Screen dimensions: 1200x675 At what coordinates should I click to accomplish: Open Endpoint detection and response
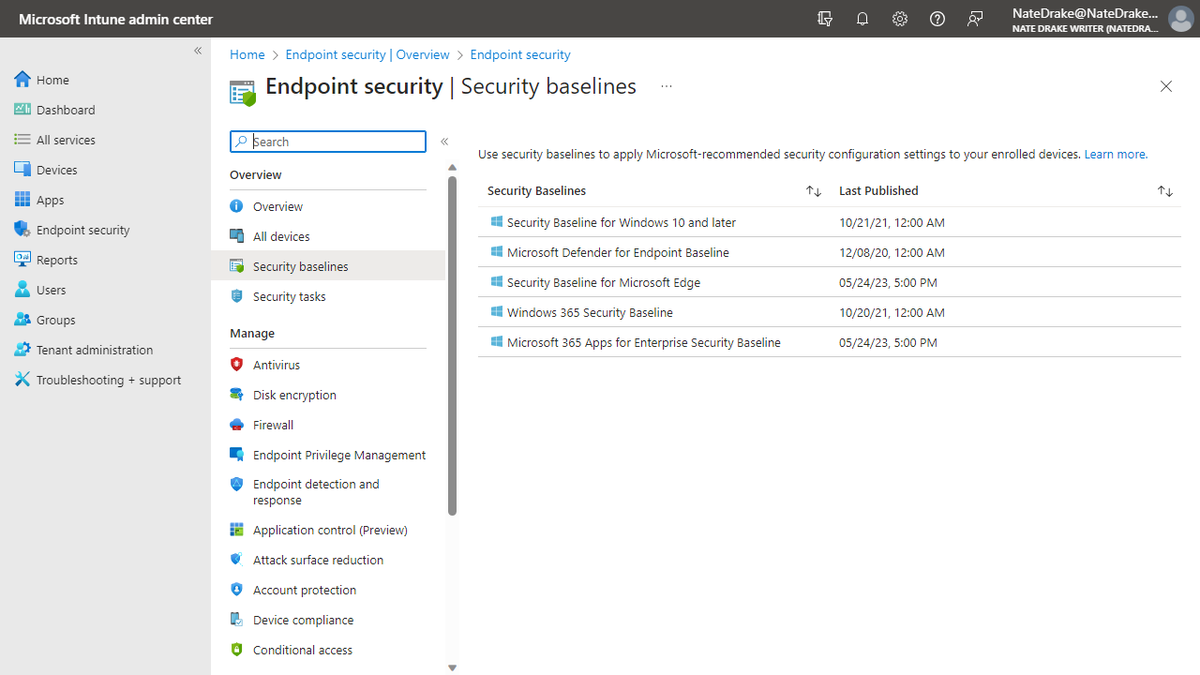[316, 491]
